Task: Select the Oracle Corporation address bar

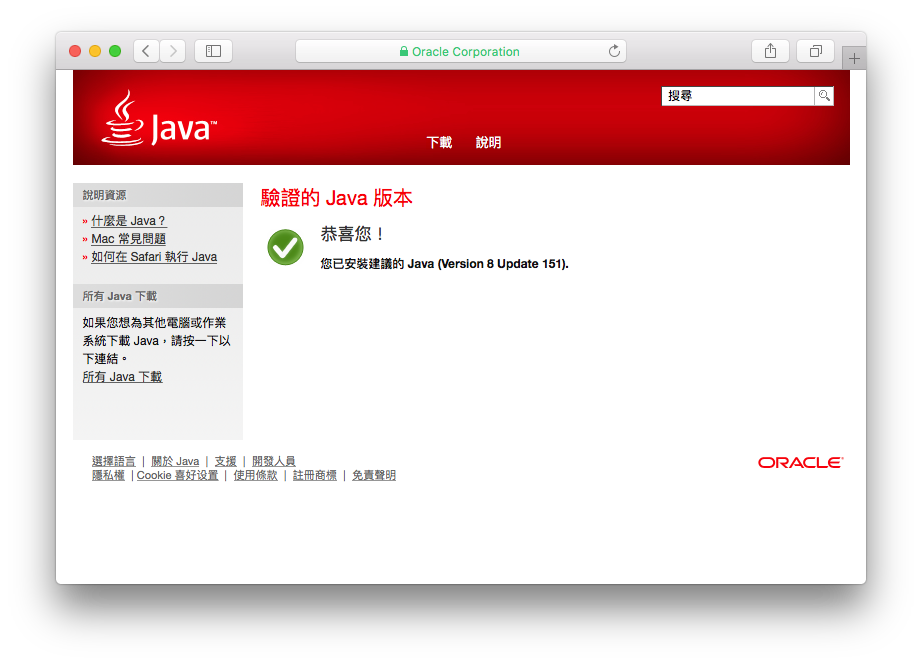Action: (x=460, y=51)
